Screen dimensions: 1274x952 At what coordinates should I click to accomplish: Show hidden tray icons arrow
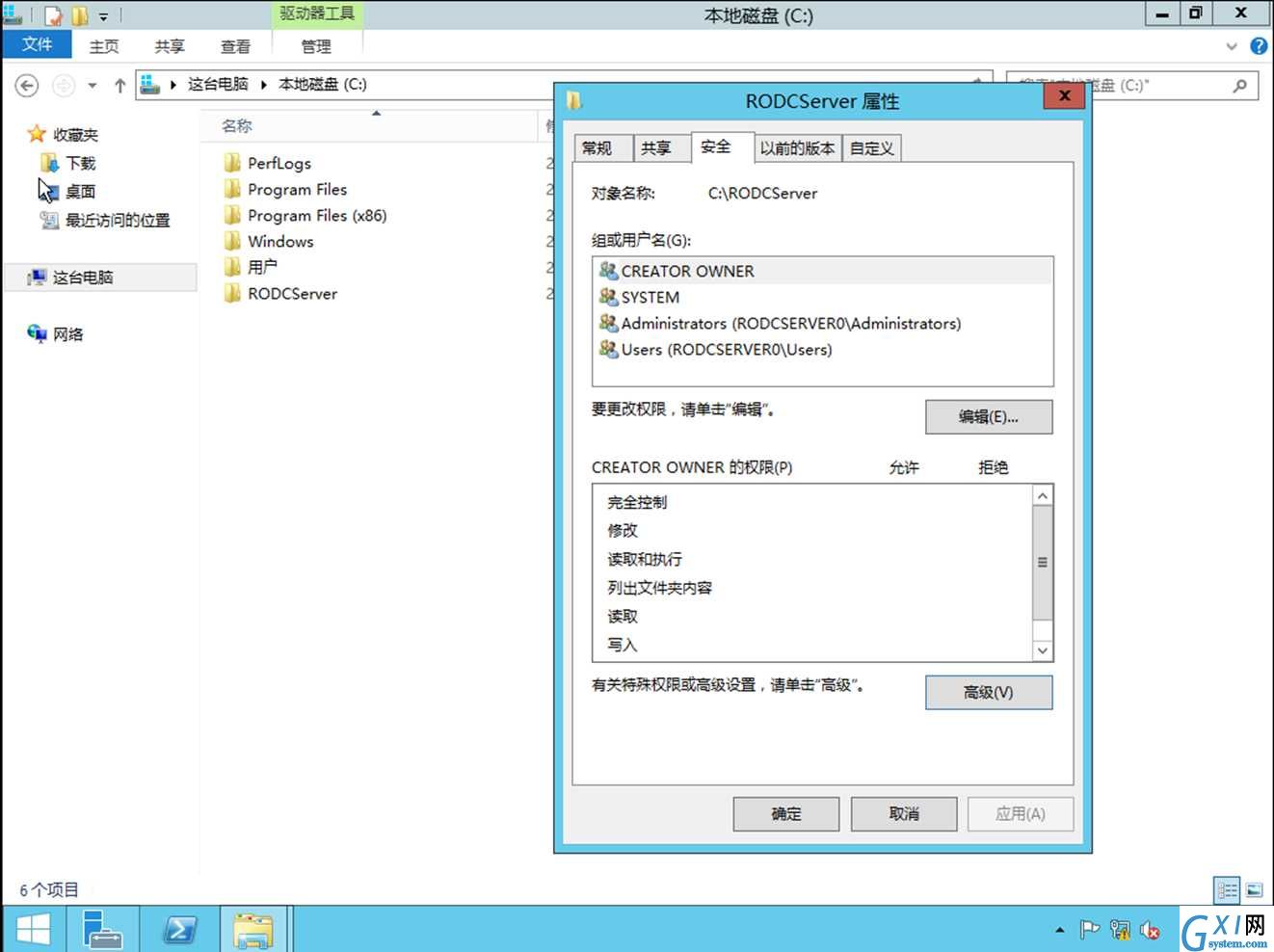(x=1060, y=930)
